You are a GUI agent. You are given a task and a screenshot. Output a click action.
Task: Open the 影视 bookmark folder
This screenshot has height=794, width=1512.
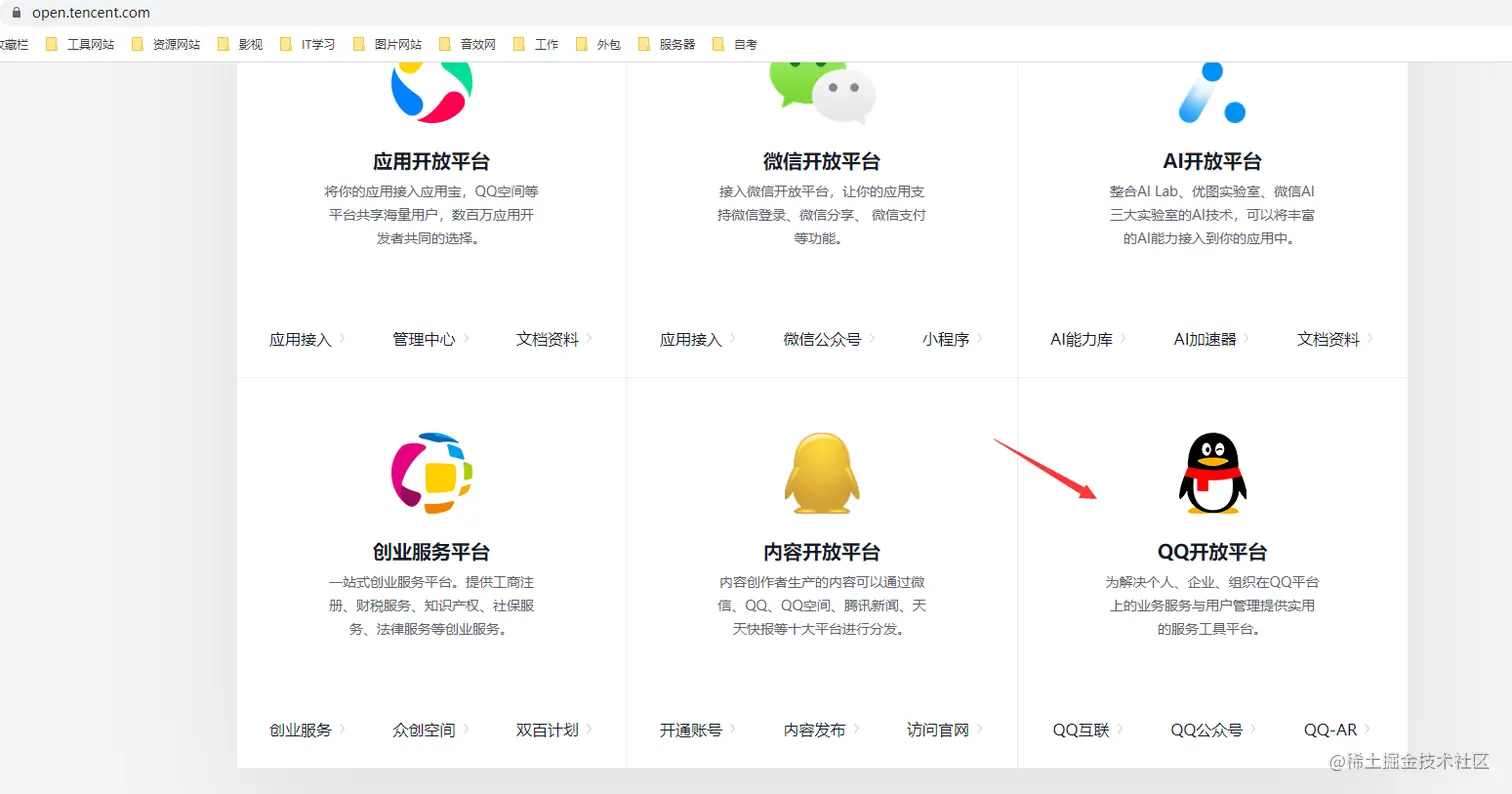coord(240,44)
